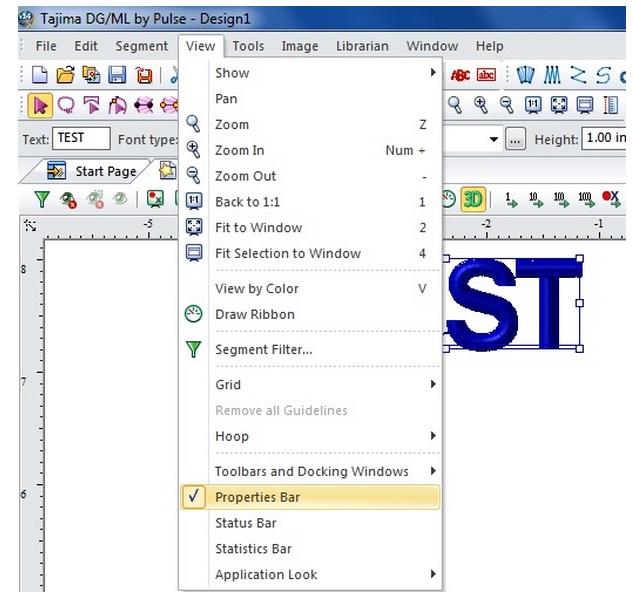The width and height of the screenshot is (633, 605).
Task: Click the Start Page tab icon
Action: click(57, 170)
